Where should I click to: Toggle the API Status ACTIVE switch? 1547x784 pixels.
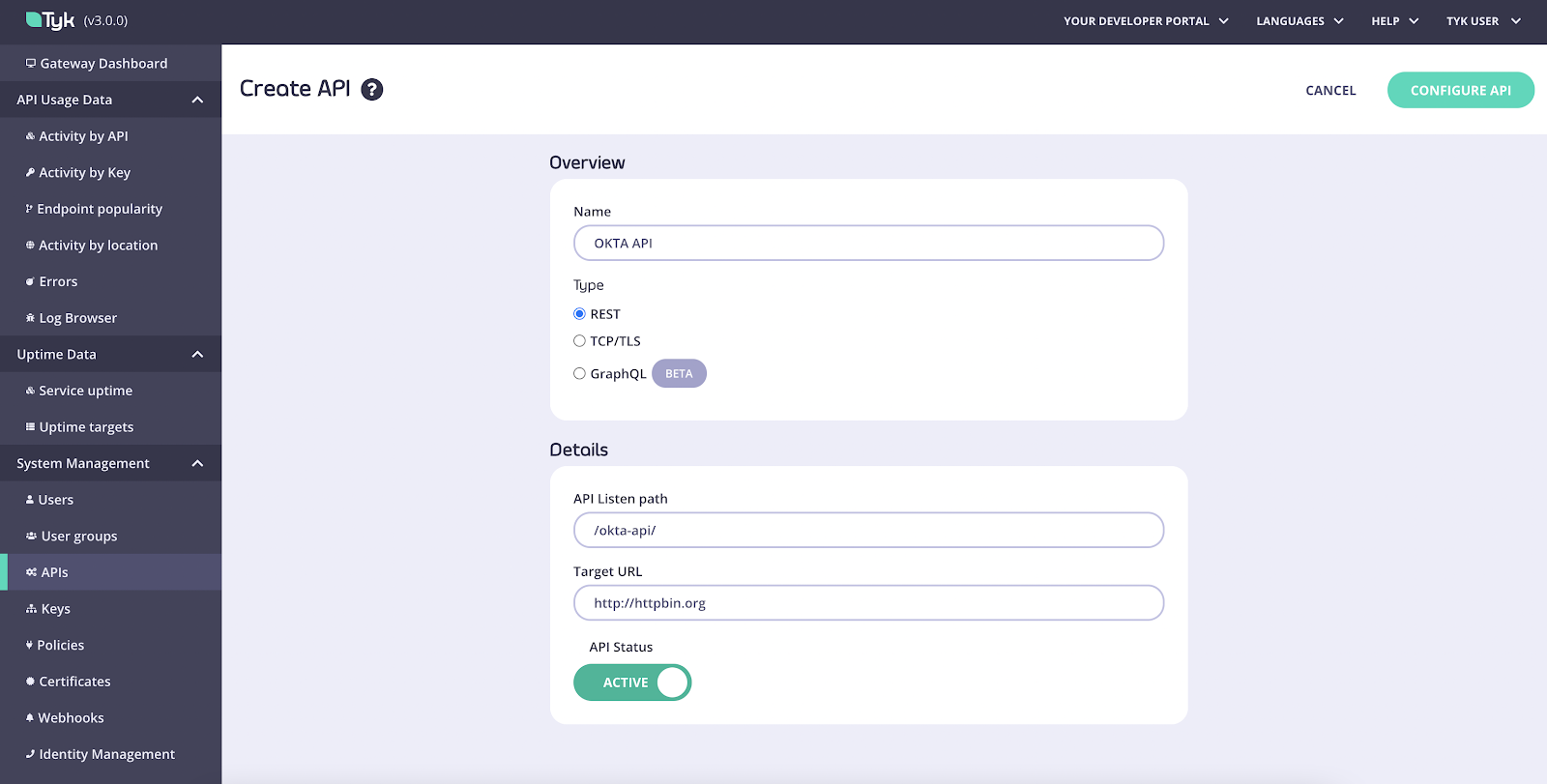(632, 682)
